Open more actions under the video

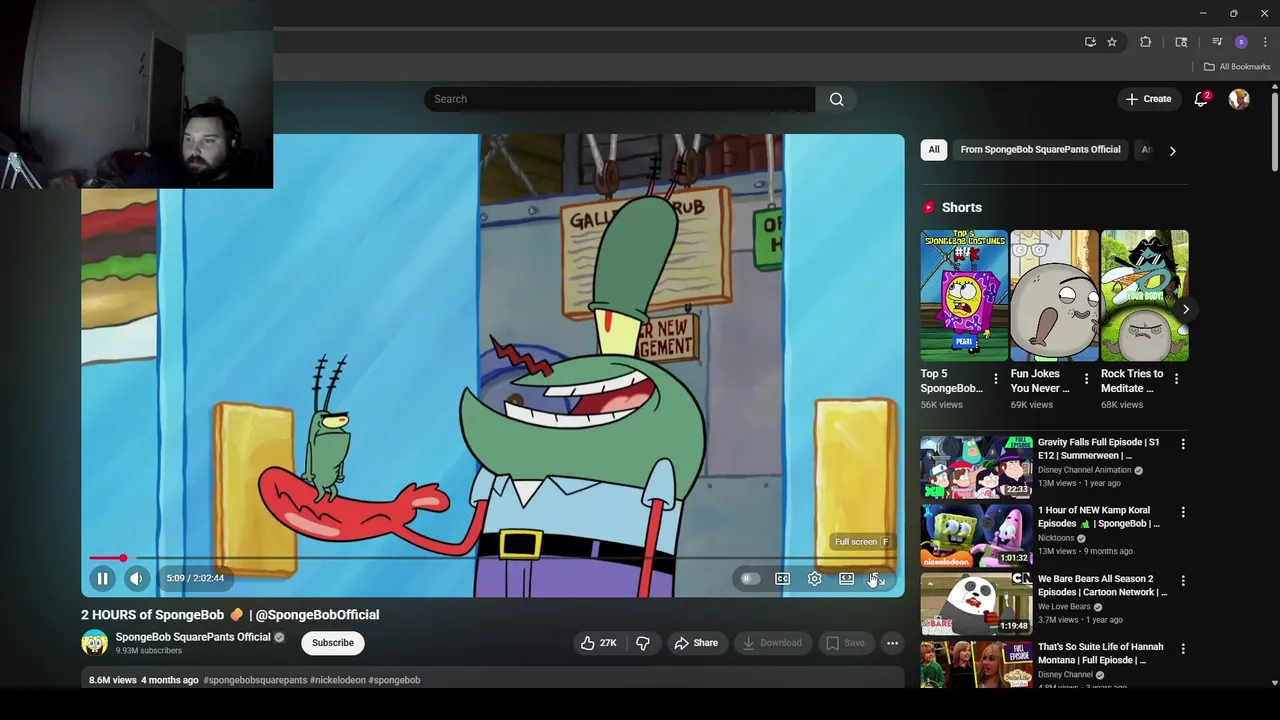point(892,643)
